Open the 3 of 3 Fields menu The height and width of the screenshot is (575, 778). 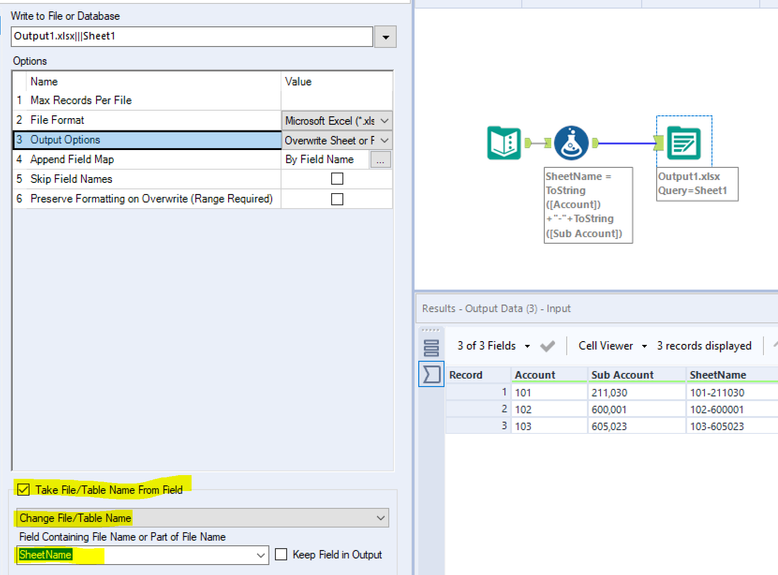point(493,346)
